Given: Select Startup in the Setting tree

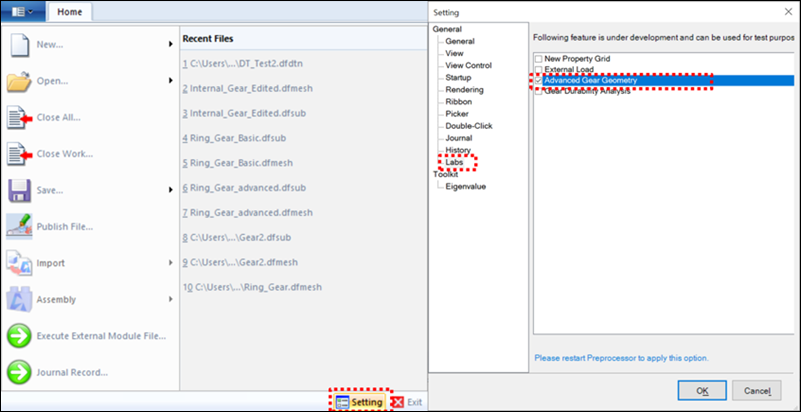Looking at the screenshot, I should coord(458,78).
